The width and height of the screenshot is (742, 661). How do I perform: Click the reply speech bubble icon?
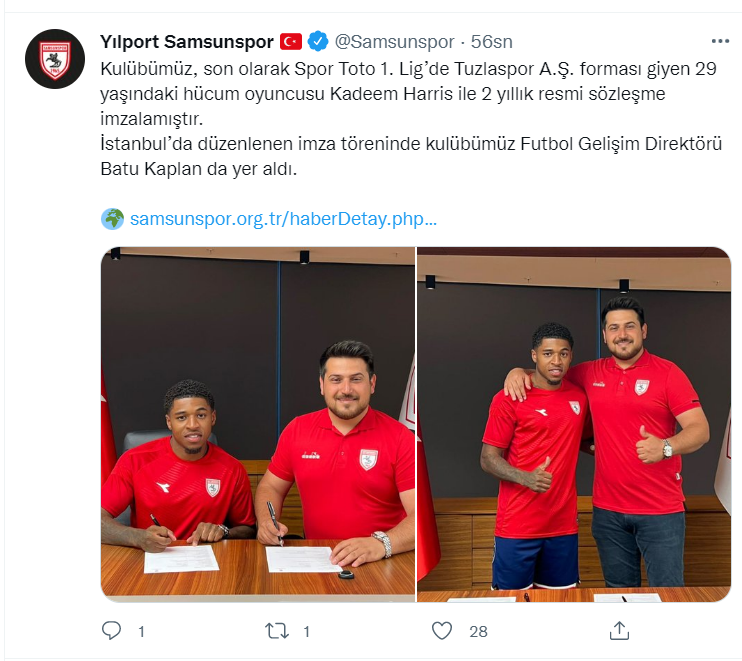(112, 631)
